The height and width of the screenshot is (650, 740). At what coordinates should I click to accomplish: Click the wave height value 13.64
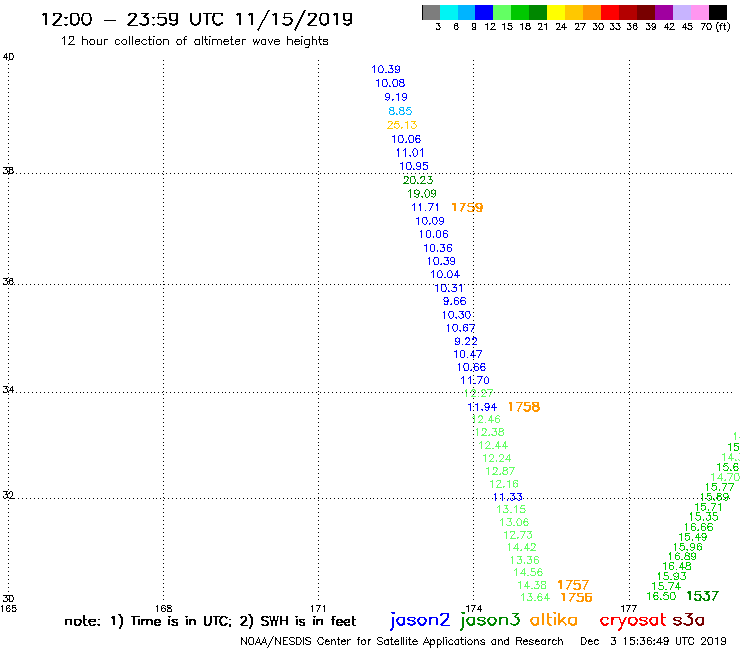[535, 598]
